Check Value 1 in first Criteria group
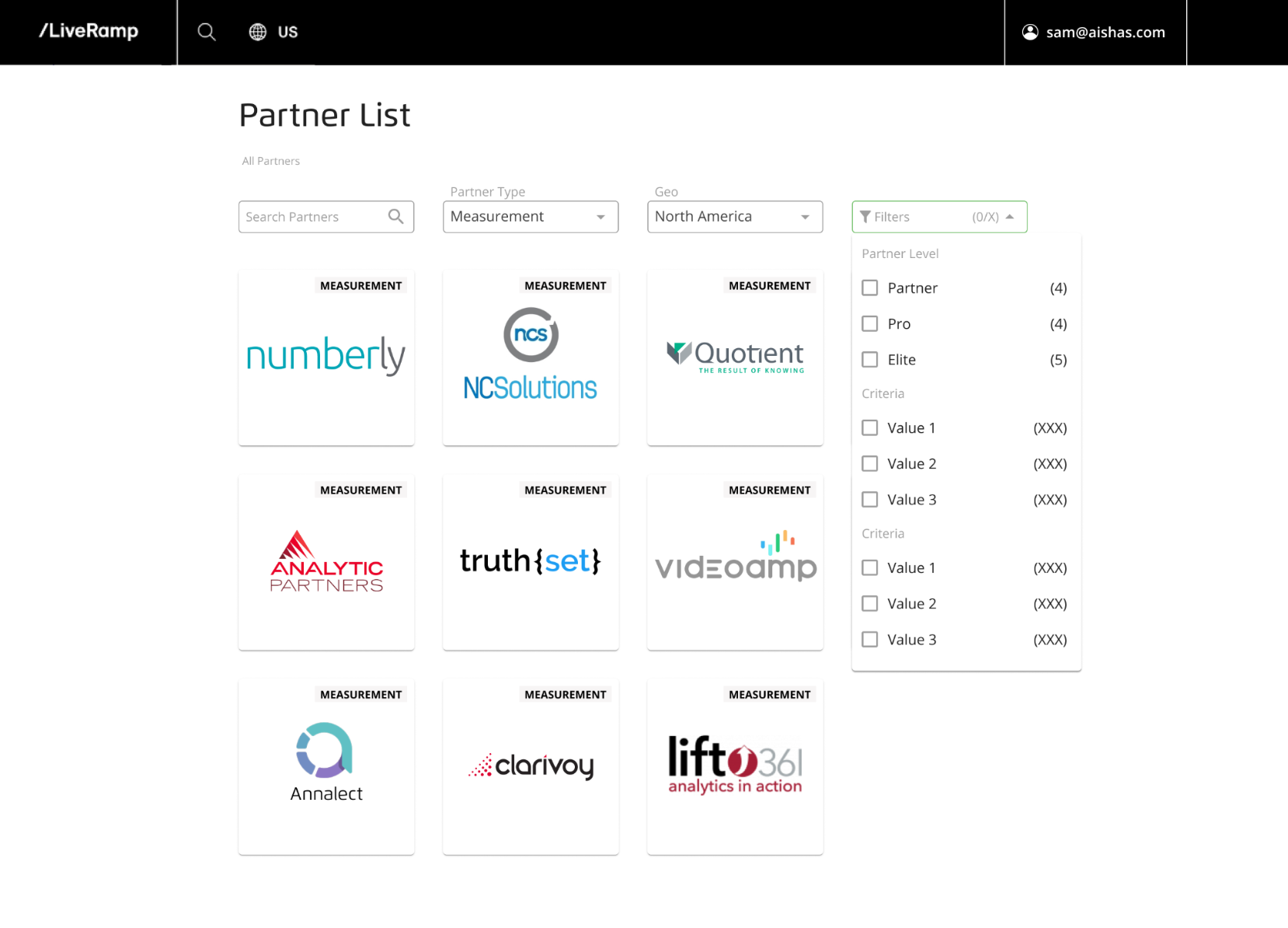This screenshot has width=1288, height=928. [x=870, y=427]
